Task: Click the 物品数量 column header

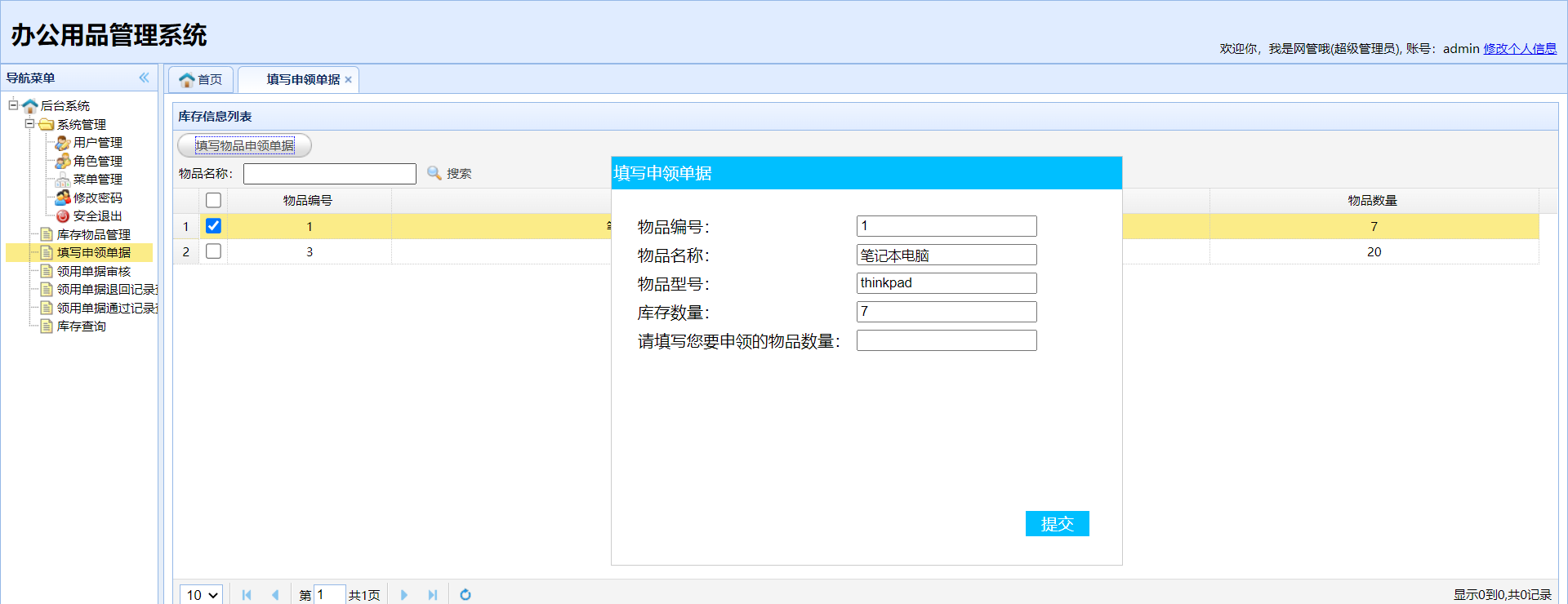Action: 1374,201
